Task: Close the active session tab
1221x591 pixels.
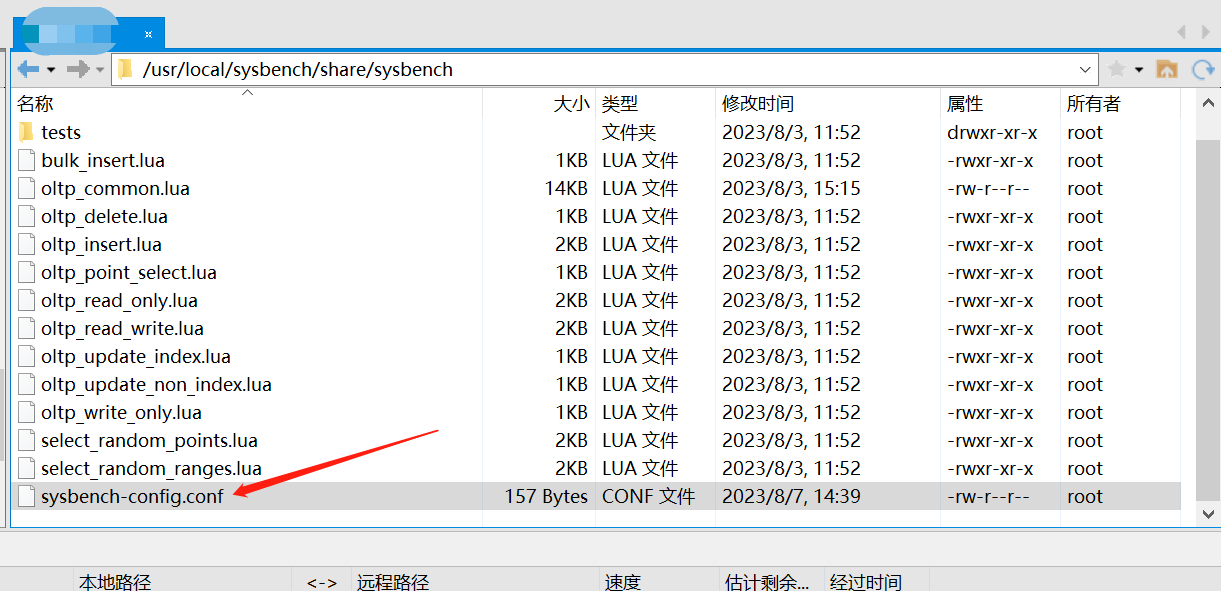Action: pyautogui.click(x=148, y=34)
